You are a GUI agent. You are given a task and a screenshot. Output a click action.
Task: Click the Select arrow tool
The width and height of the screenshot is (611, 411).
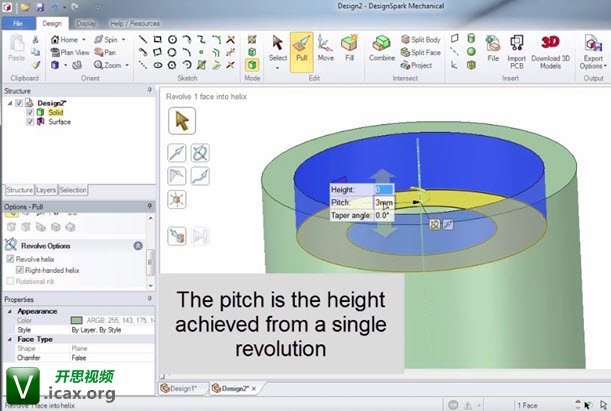278,48
